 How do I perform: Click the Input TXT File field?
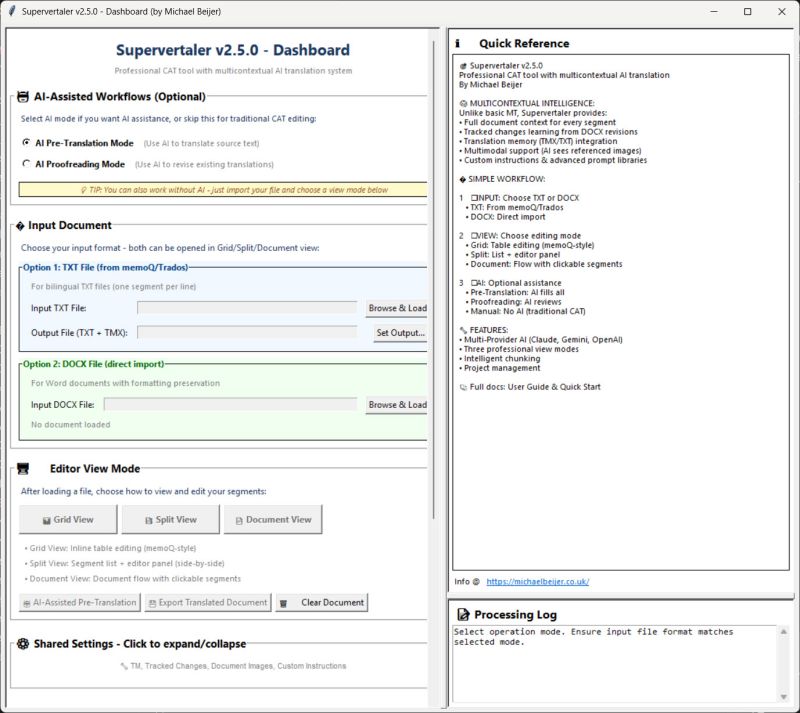pyautogui.click(x=247, y=308)
